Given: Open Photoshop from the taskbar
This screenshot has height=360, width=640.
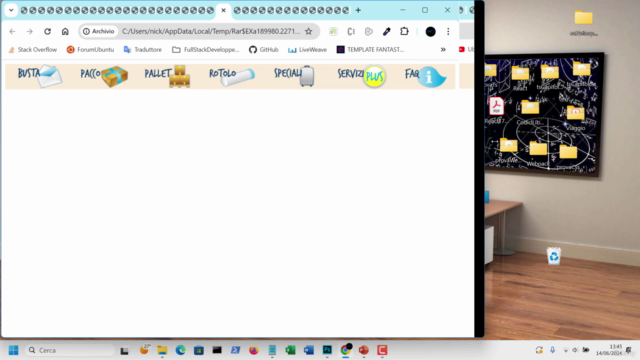Looking at the screenshot, I should pos(327,350).
